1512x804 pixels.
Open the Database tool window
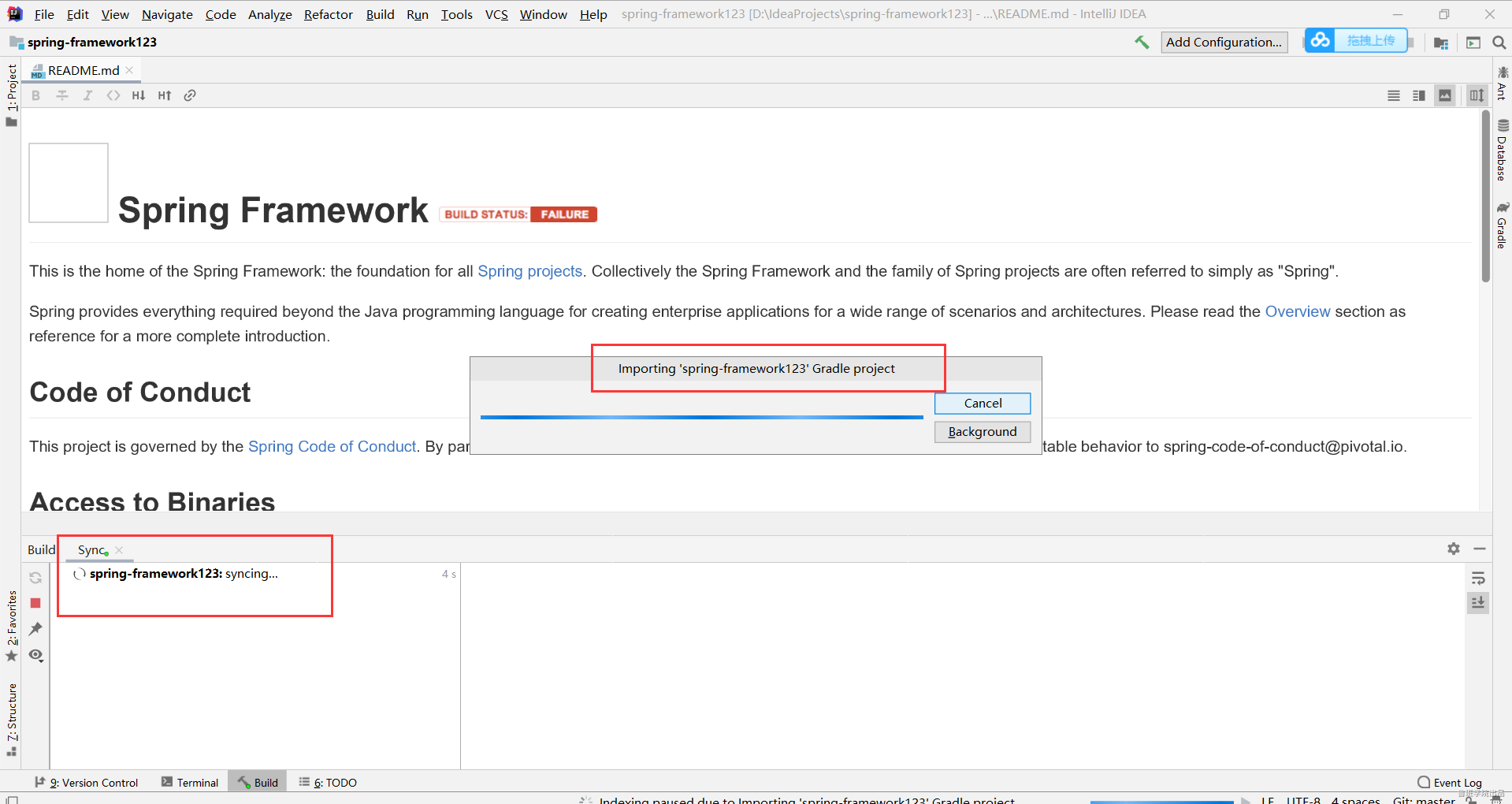1503,150
